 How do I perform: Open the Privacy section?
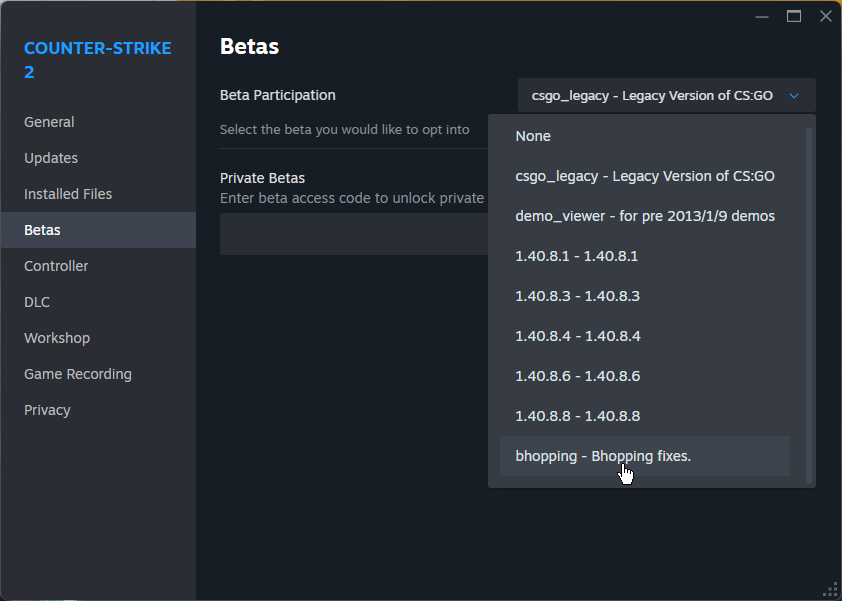(x=98, y=410)
